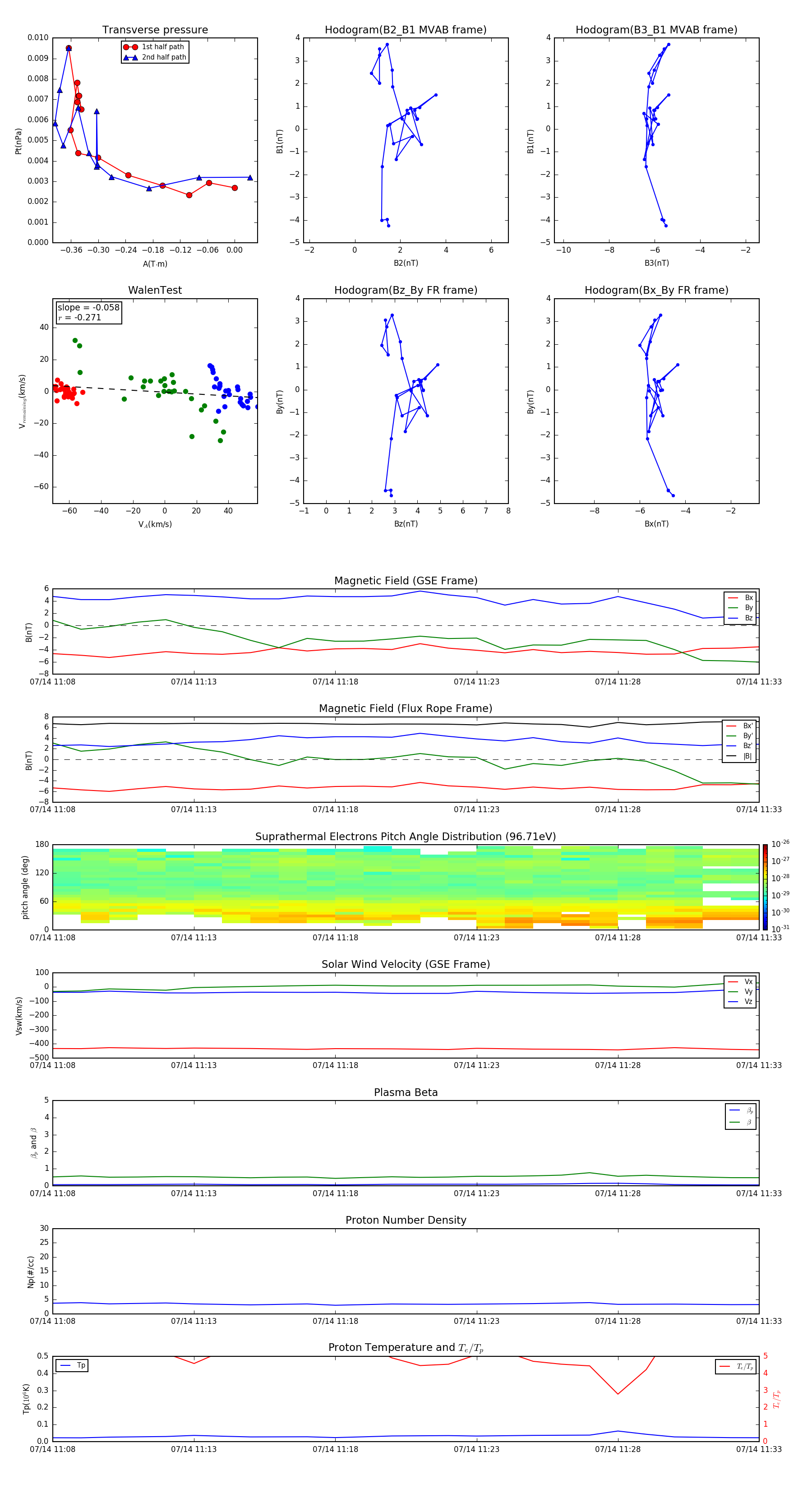
Task: Click the 10^-31 colorbar tick label
Action: [780, 929]
